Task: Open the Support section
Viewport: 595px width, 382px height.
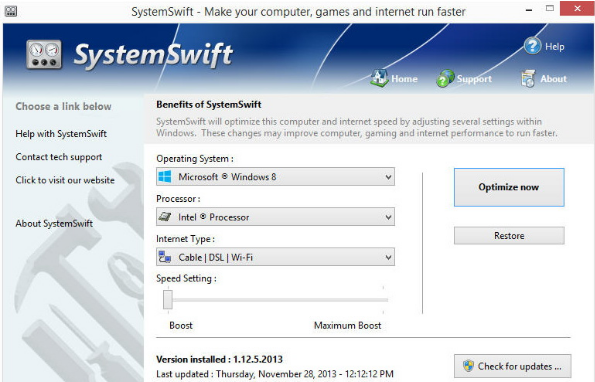Action: click(474, 79)
